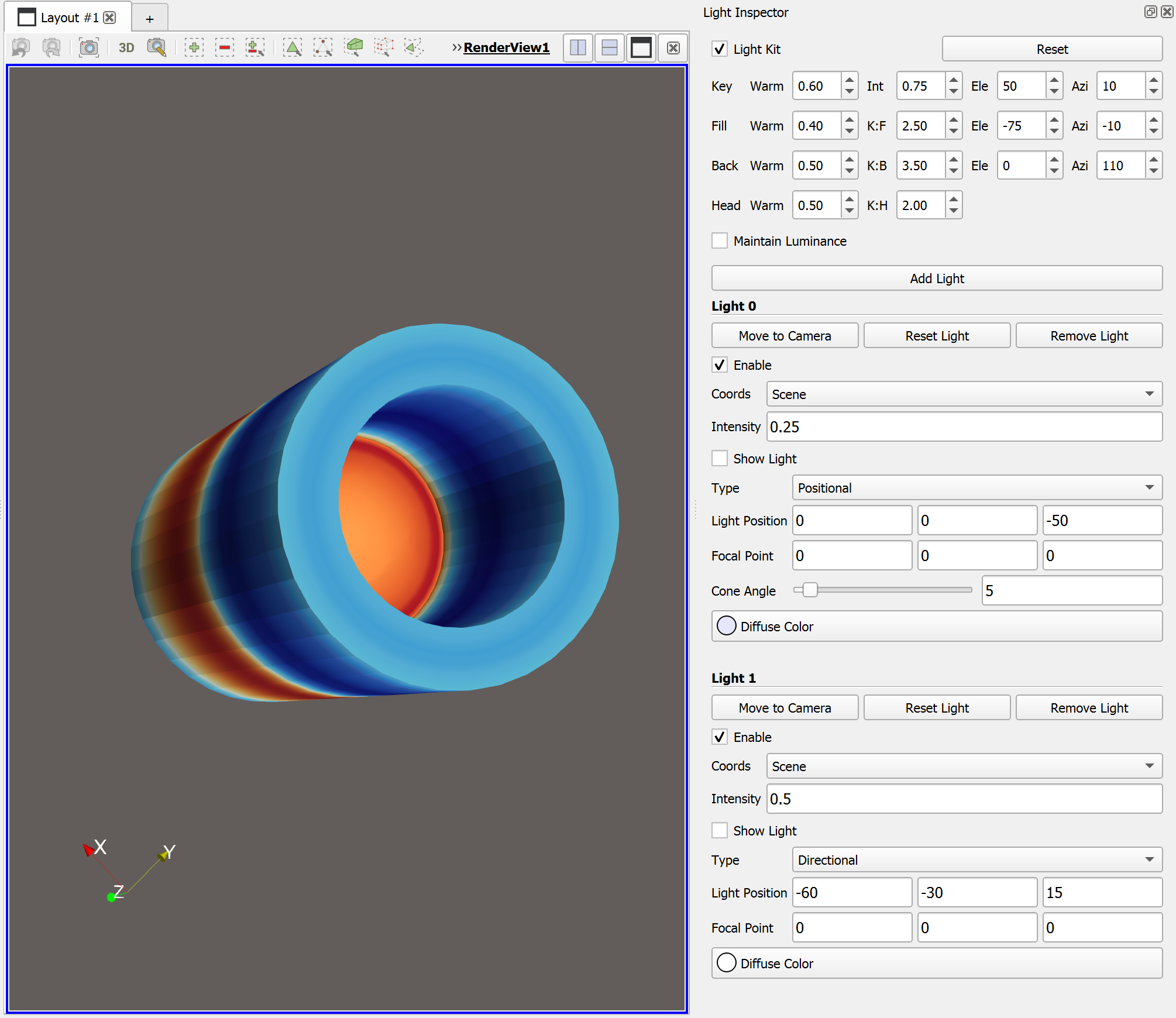Image resolution: width=1176 pixels, height=1018 pixels.
Task: Open Diffuse Color picker for Light 0
Action: click(x=937, y=626)
